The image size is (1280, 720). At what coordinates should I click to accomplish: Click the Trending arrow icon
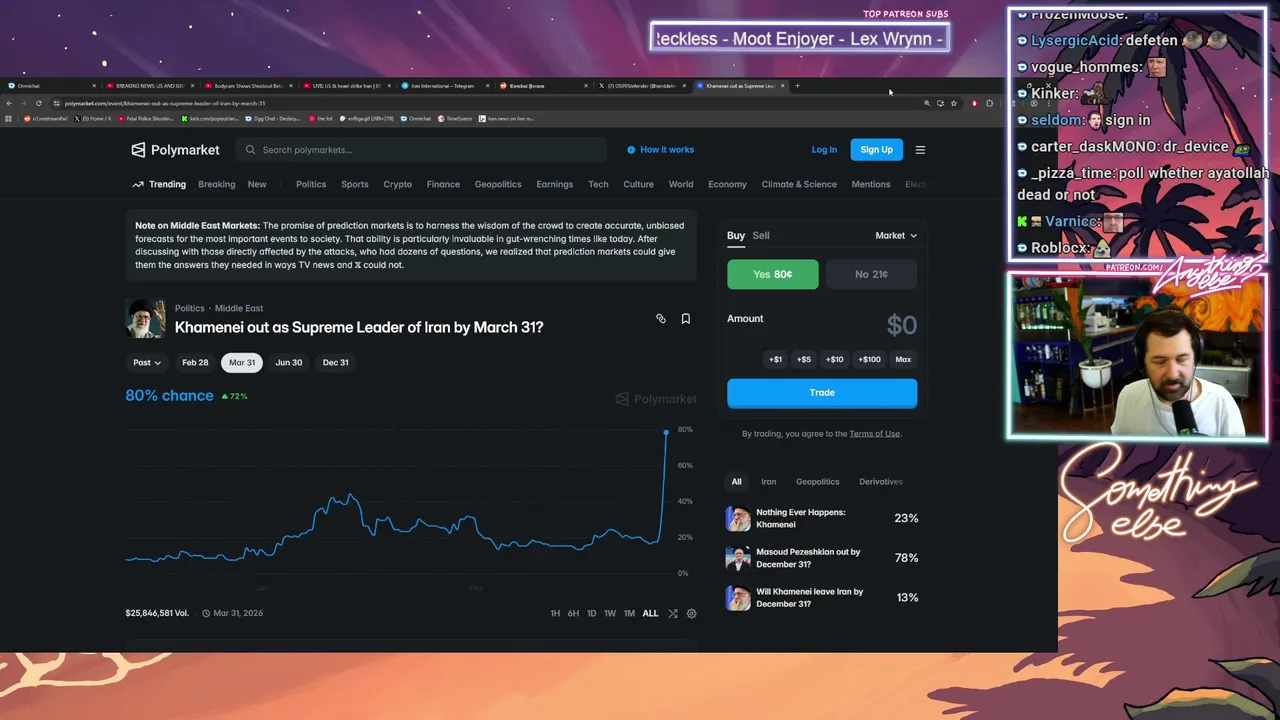138,184
